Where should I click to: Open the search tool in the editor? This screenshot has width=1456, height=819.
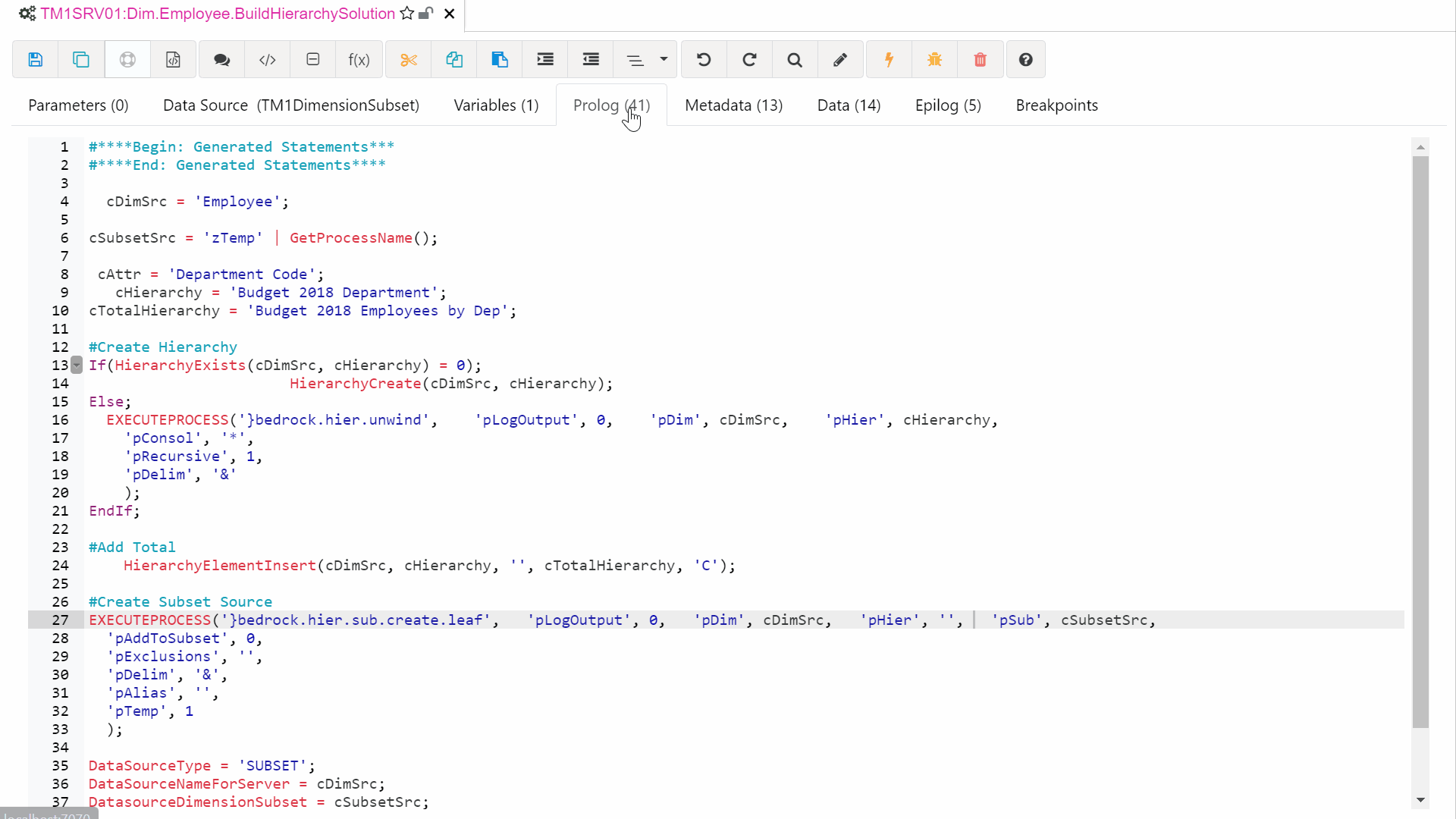pos(794,59)
